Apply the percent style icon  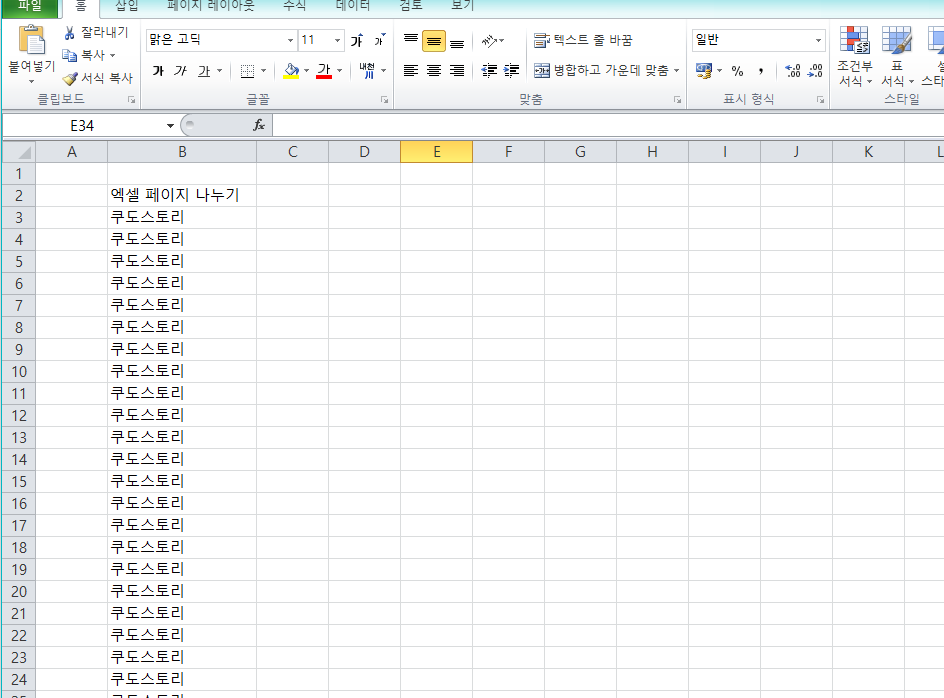pyautogui.click(x=738, y=71)
